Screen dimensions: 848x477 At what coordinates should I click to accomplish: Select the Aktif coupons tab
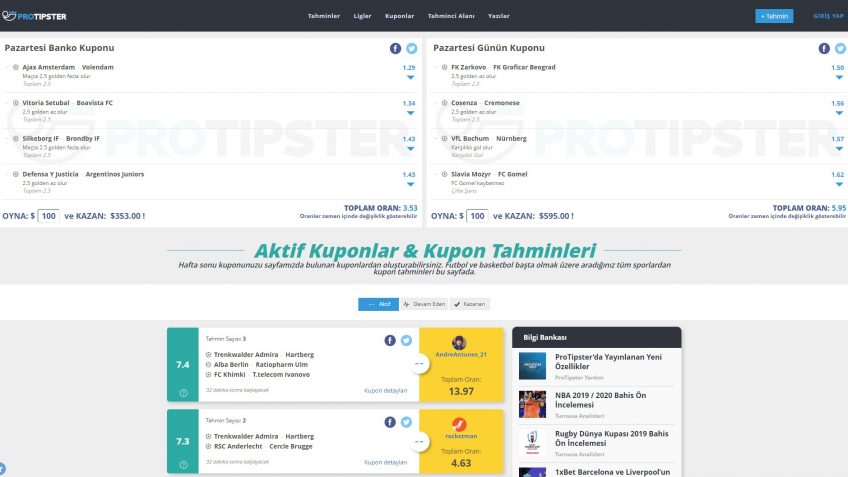[379, 304]
